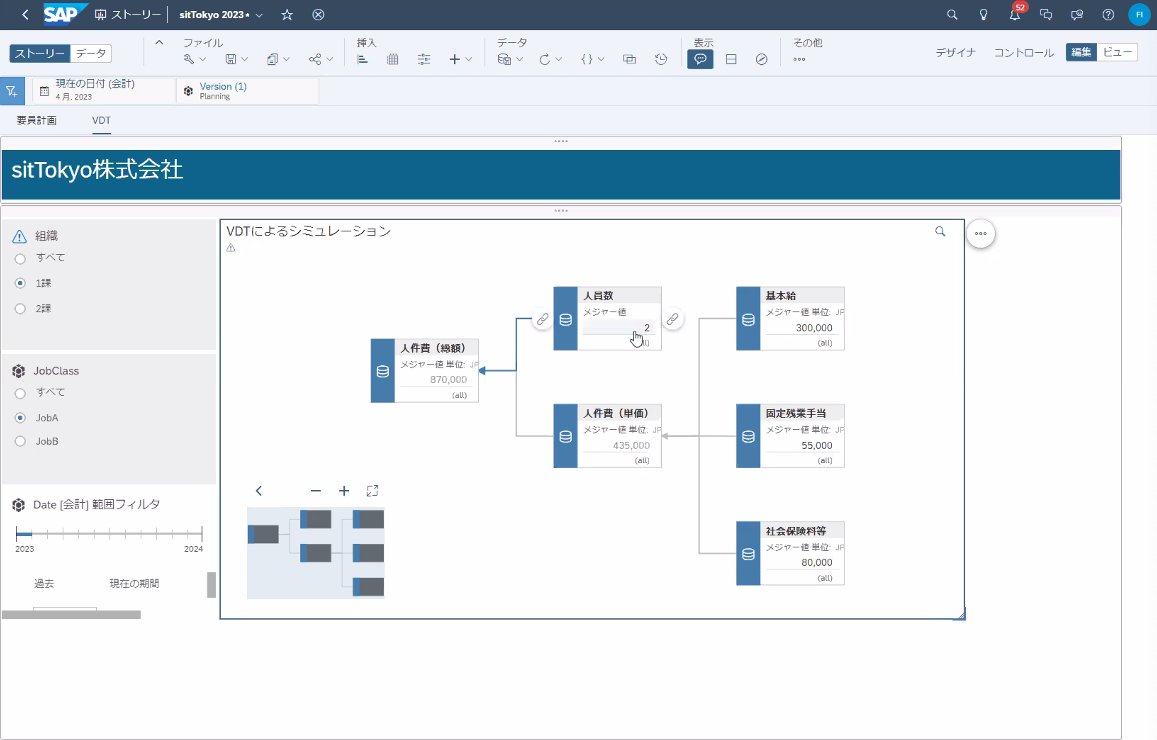The width and height of the screenshot is (1157, 740).
Task: Open the コントロール panel
Action: coord(1023,52)
